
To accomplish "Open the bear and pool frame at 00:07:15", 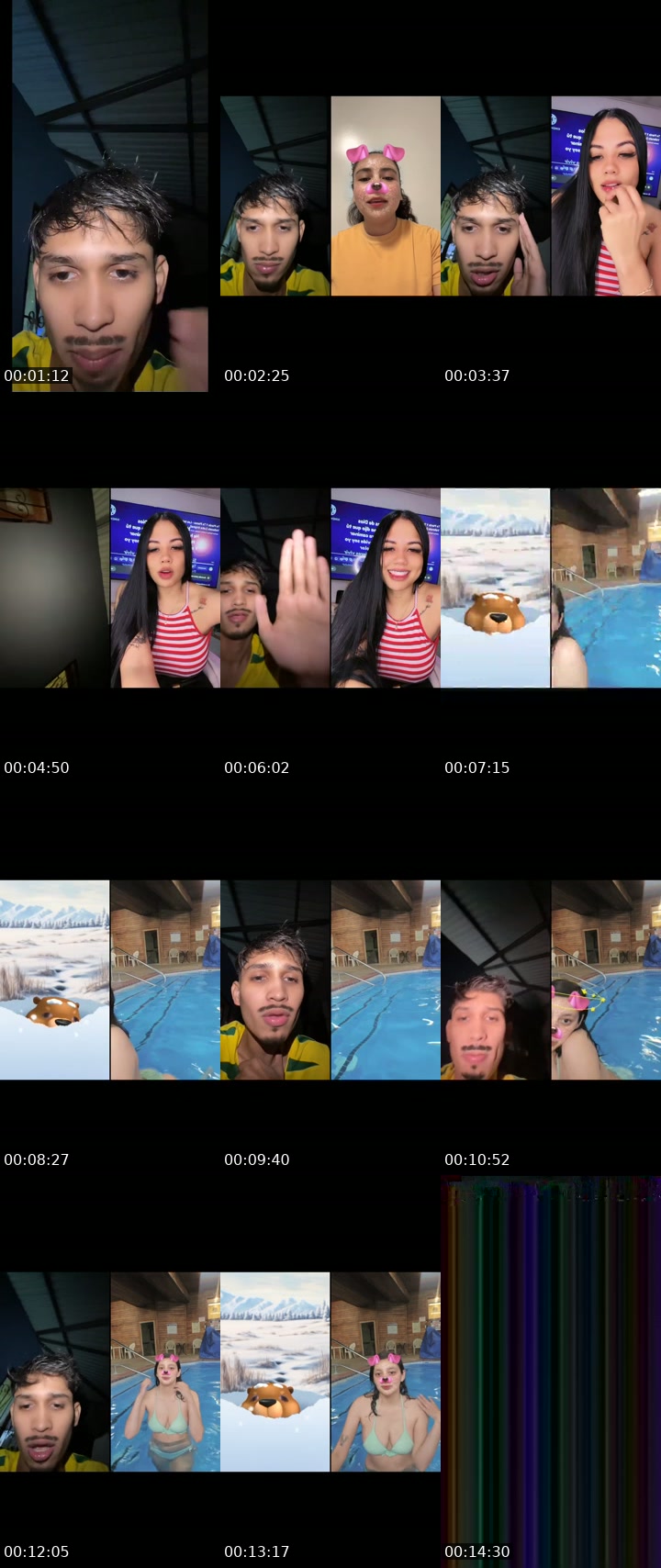I will pos(551,588).
